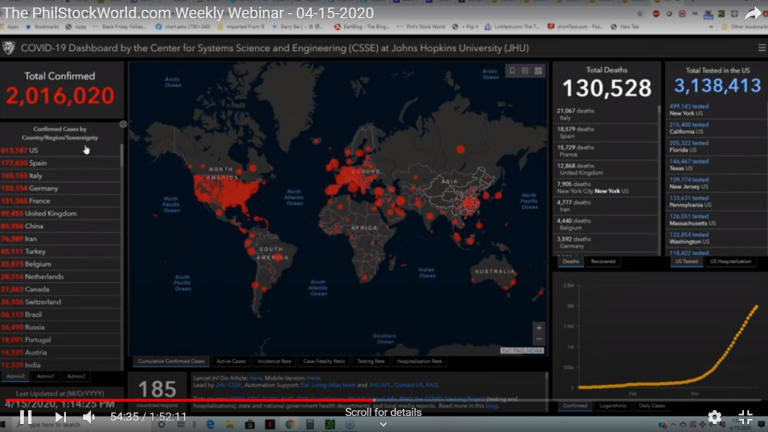Select the Admin0 list tab
Screen dimensions: 768x432
tap(15, 377)
